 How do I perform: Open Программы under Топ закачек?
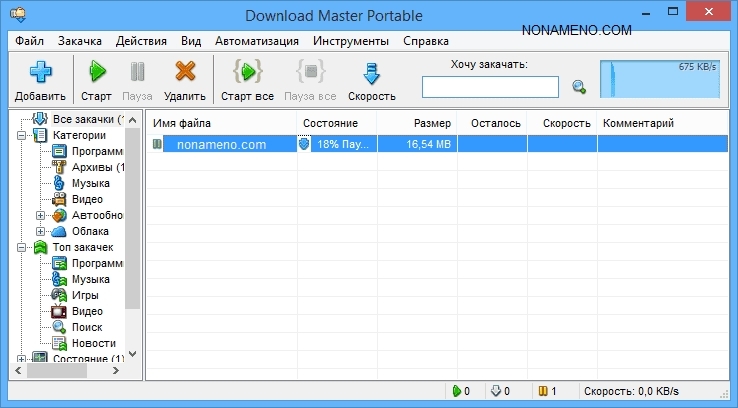(x=97, y=263)
